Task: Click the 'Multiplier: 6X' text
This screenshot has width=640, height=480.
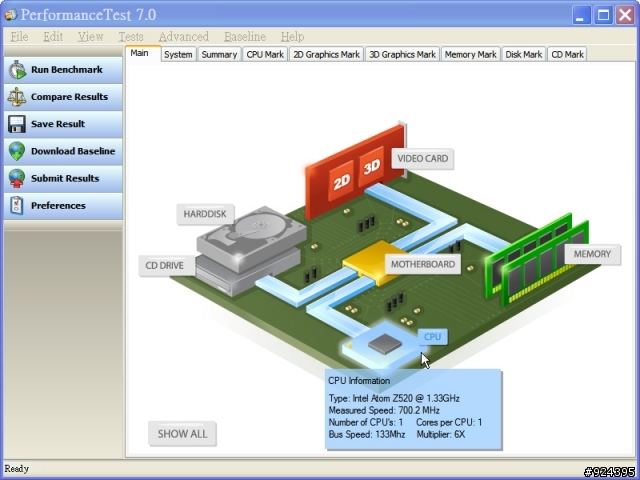Action: point(441,434)
